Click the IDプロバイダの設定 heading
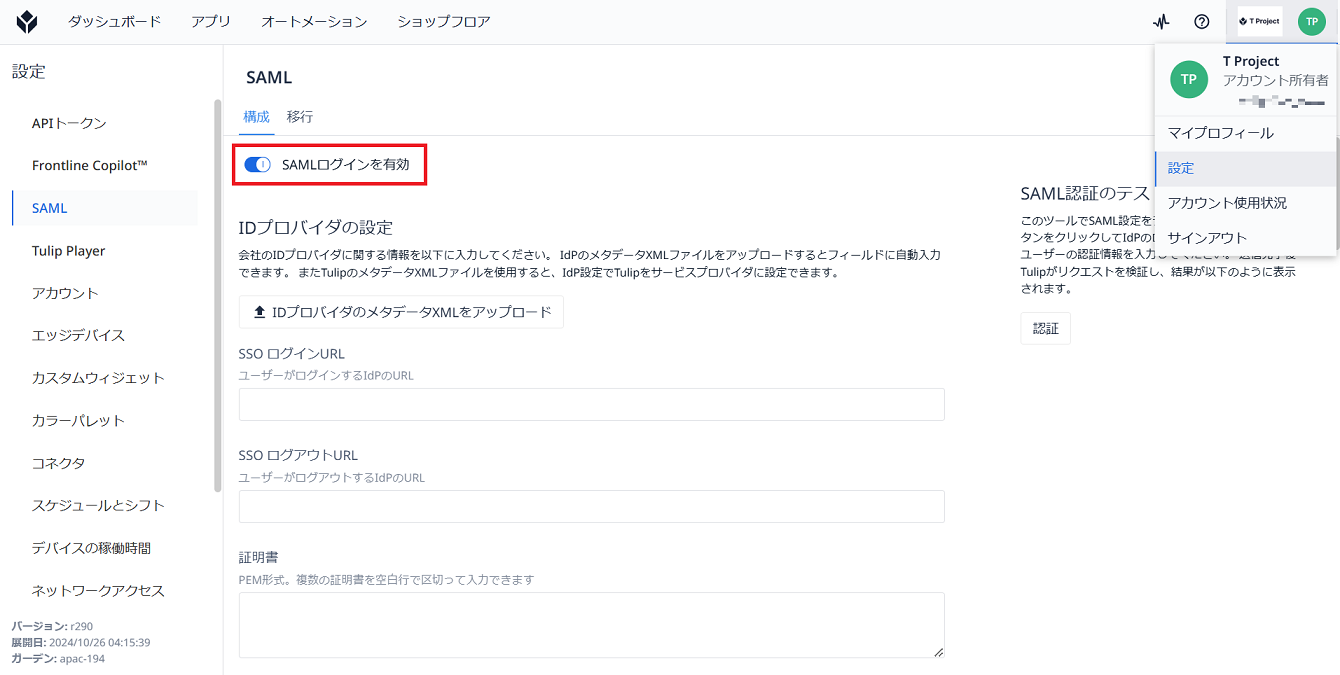1340x675 pixels. (x=316, y=227)
